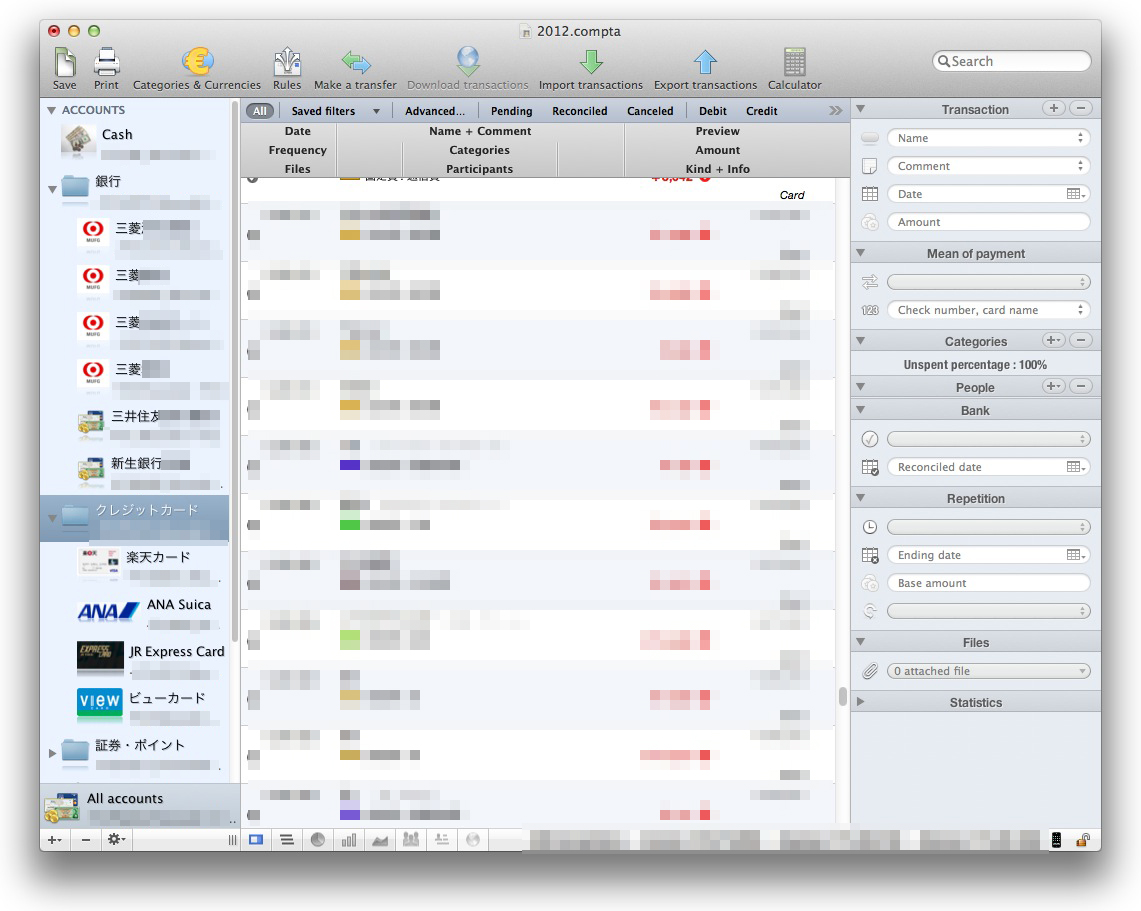The height and width of the screenshot is (911, 1141).
Task: Open the Calculator tool
Action: pyautogui.click(x=794, y=63)
